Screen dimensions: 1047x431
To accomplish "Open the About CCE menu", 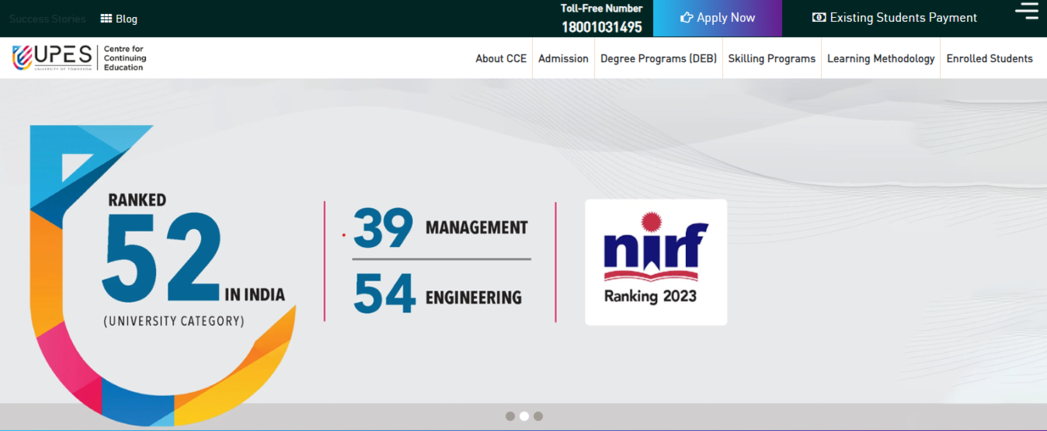I will [501, 59].
